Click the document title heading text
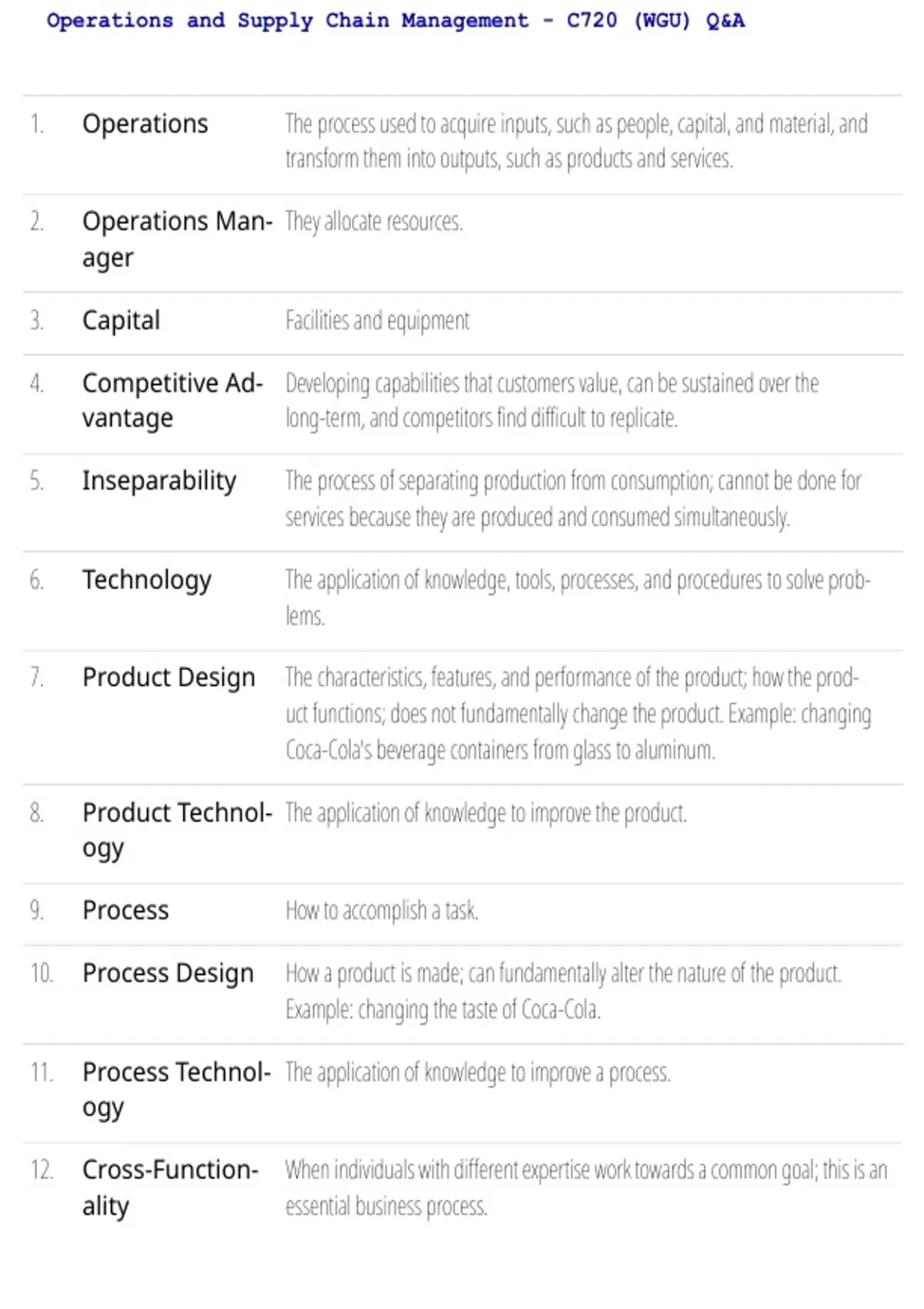This screenshot has width=924, height=1309. [x=395, y=21]
